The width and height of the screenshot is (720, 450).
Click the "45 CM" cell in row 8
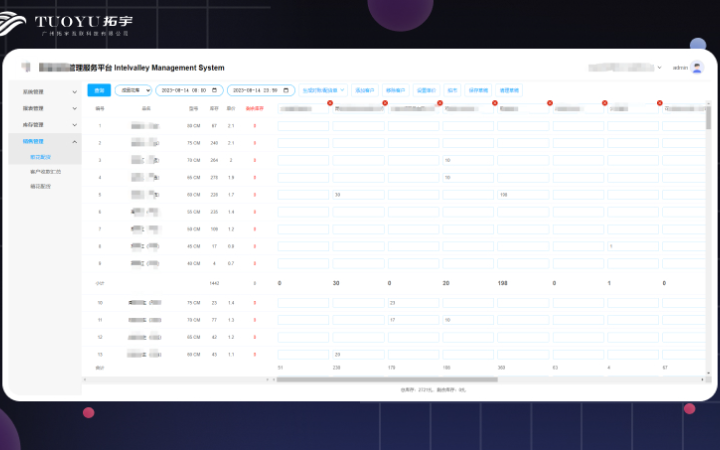193,247
